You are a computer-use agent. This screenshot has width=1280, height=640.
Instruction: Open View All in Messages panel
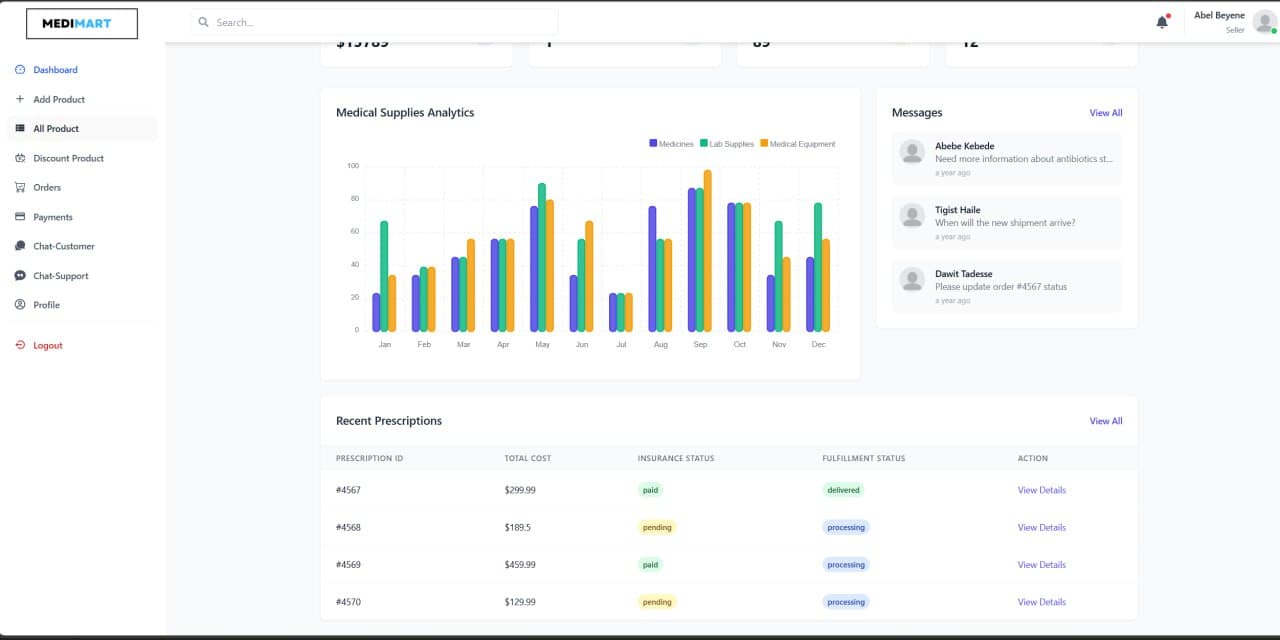pyautogui.click(x=1105, y=112)
